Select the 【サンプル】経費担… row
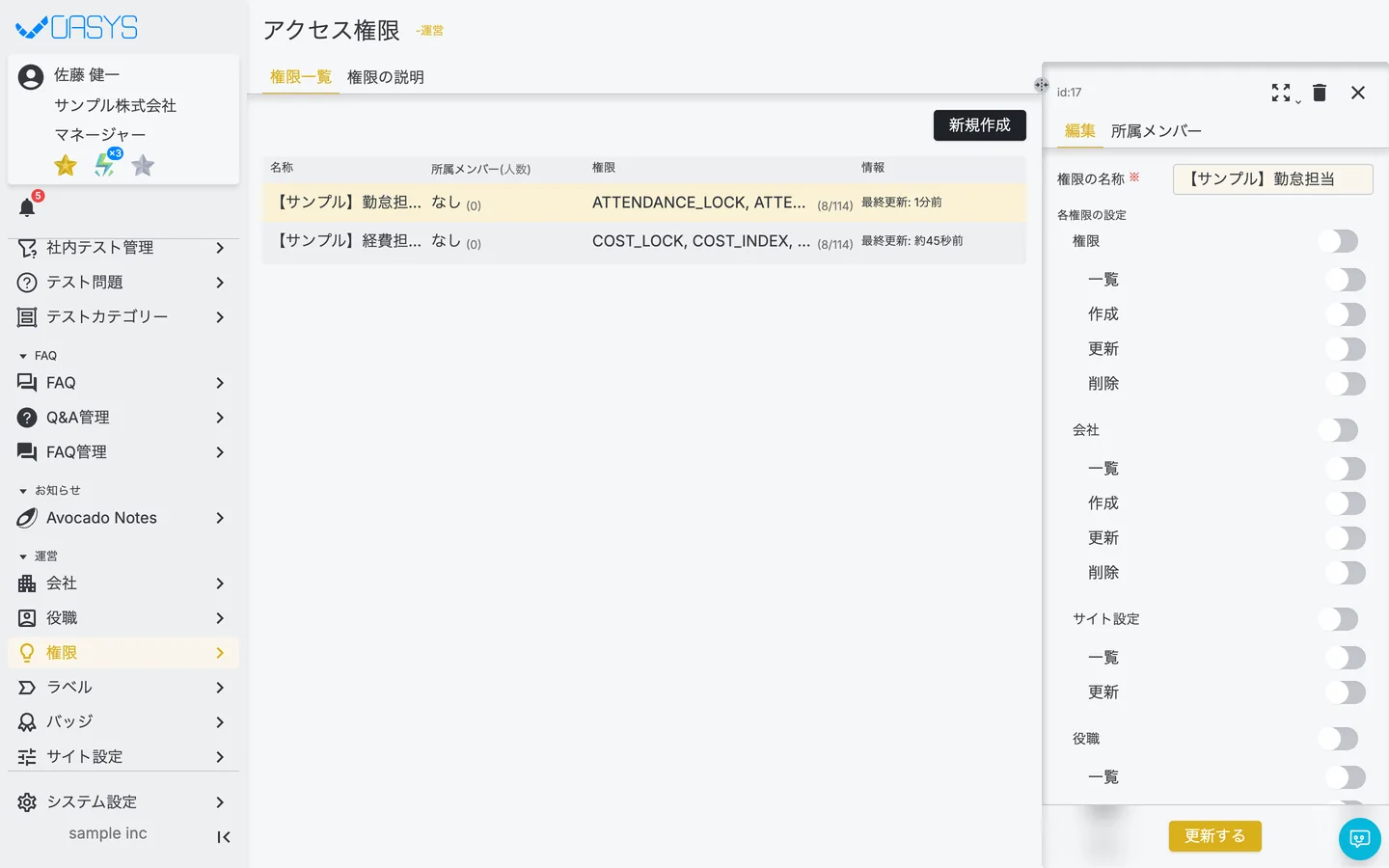1389x868 pixels. coord(644,242)
